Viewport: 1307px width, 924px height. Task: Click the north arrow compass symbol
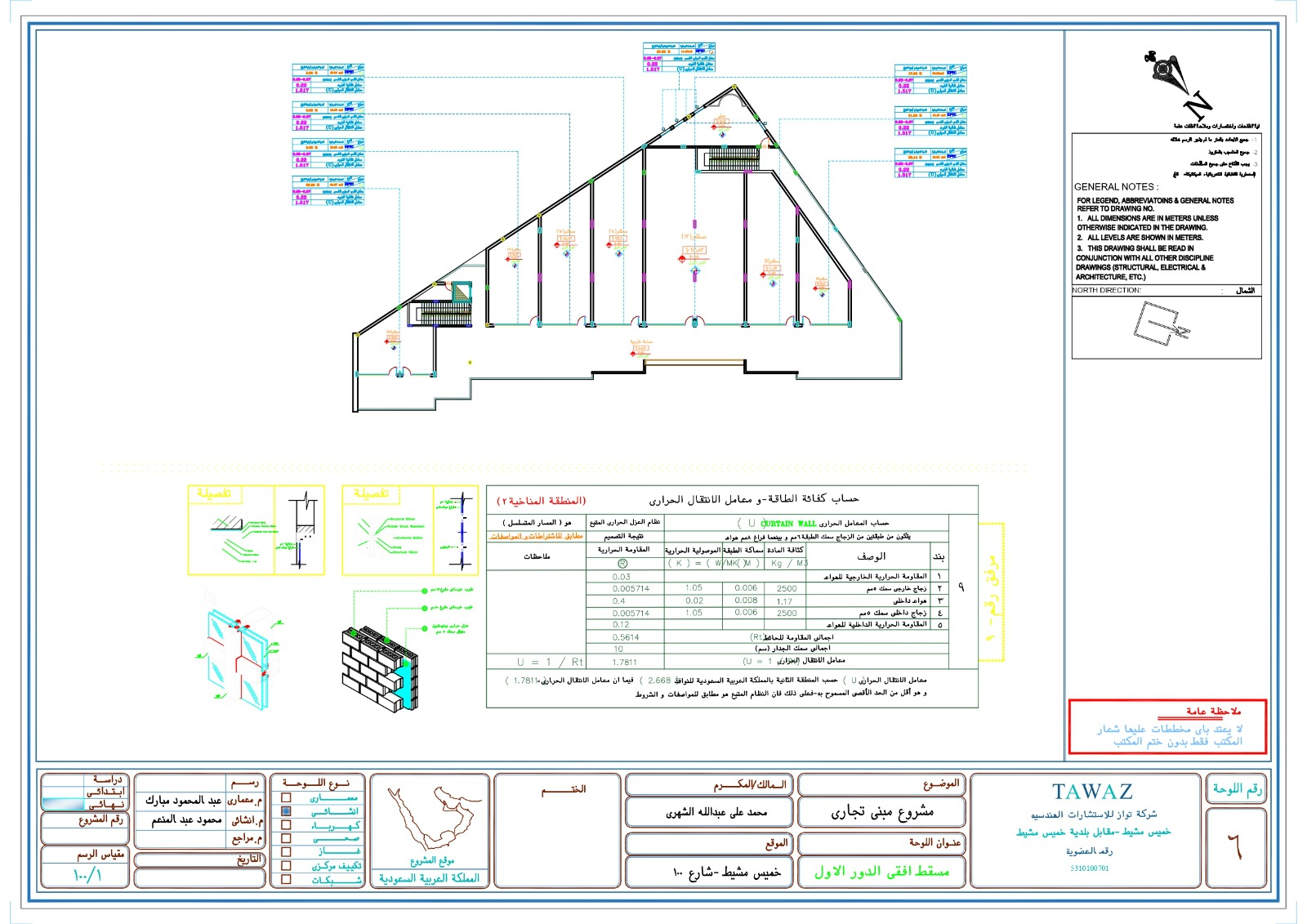point(1177,84)
